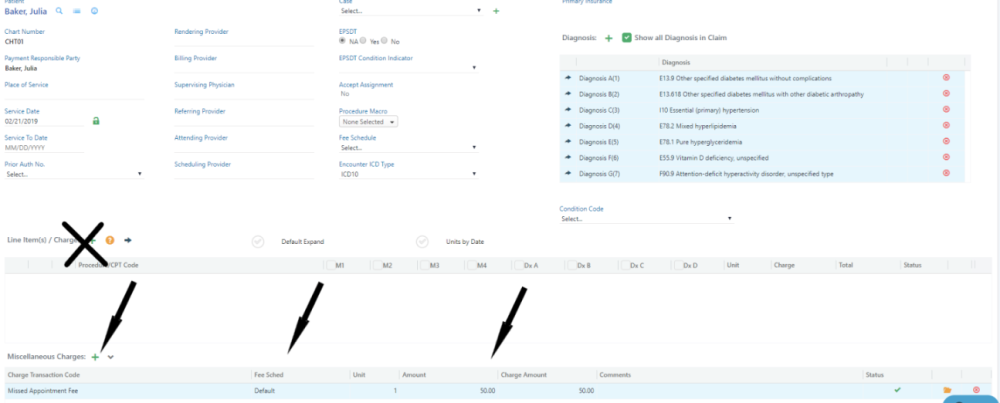Open the Condition Code dropdown
This screenshot has width=1000, height=403.
(647, 218)
